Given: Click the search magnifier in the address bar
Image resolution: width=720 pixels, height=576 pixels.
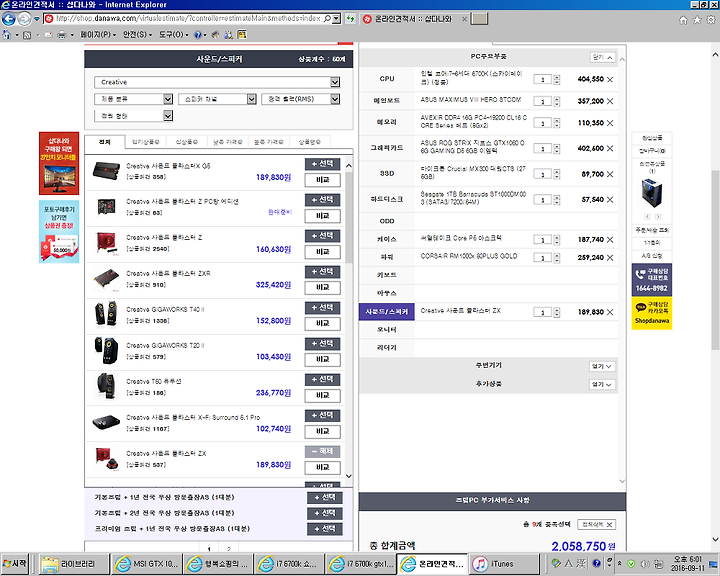Looking at the screenshot, I should pyautogui.click(x=327, y=19).
